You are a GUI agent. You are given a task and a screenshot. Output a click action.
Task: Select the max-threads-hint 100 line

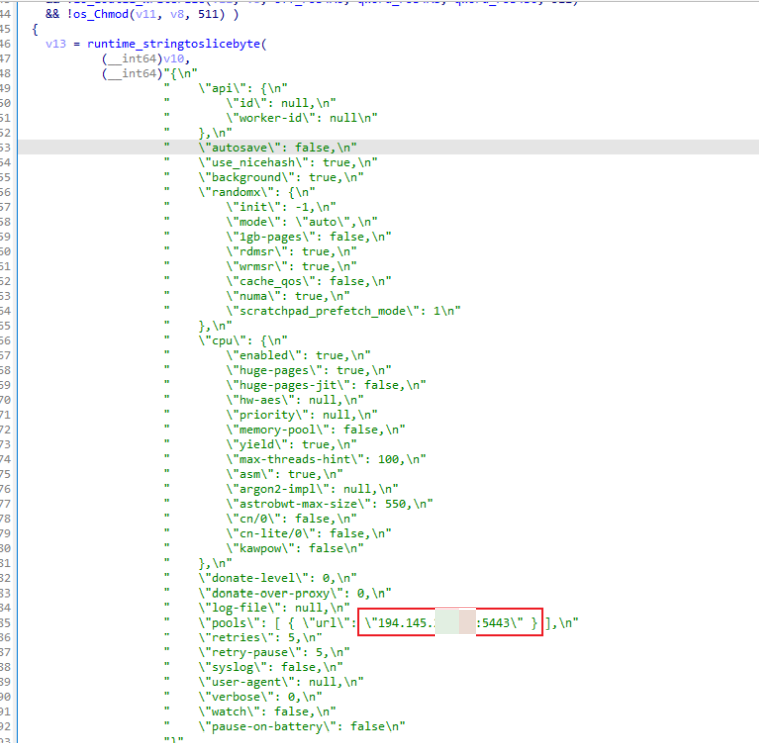(x=326, y=459)
